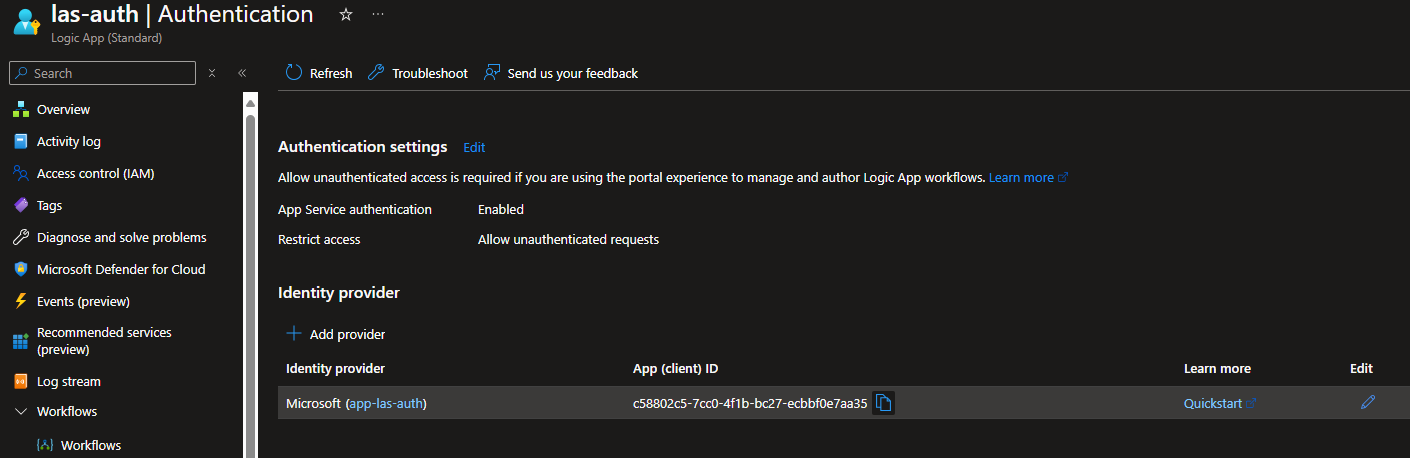The height and width of the screenshot is (458, 1410).
Task: Click the Identity provider section heading
Action: [x=339, y=293]
